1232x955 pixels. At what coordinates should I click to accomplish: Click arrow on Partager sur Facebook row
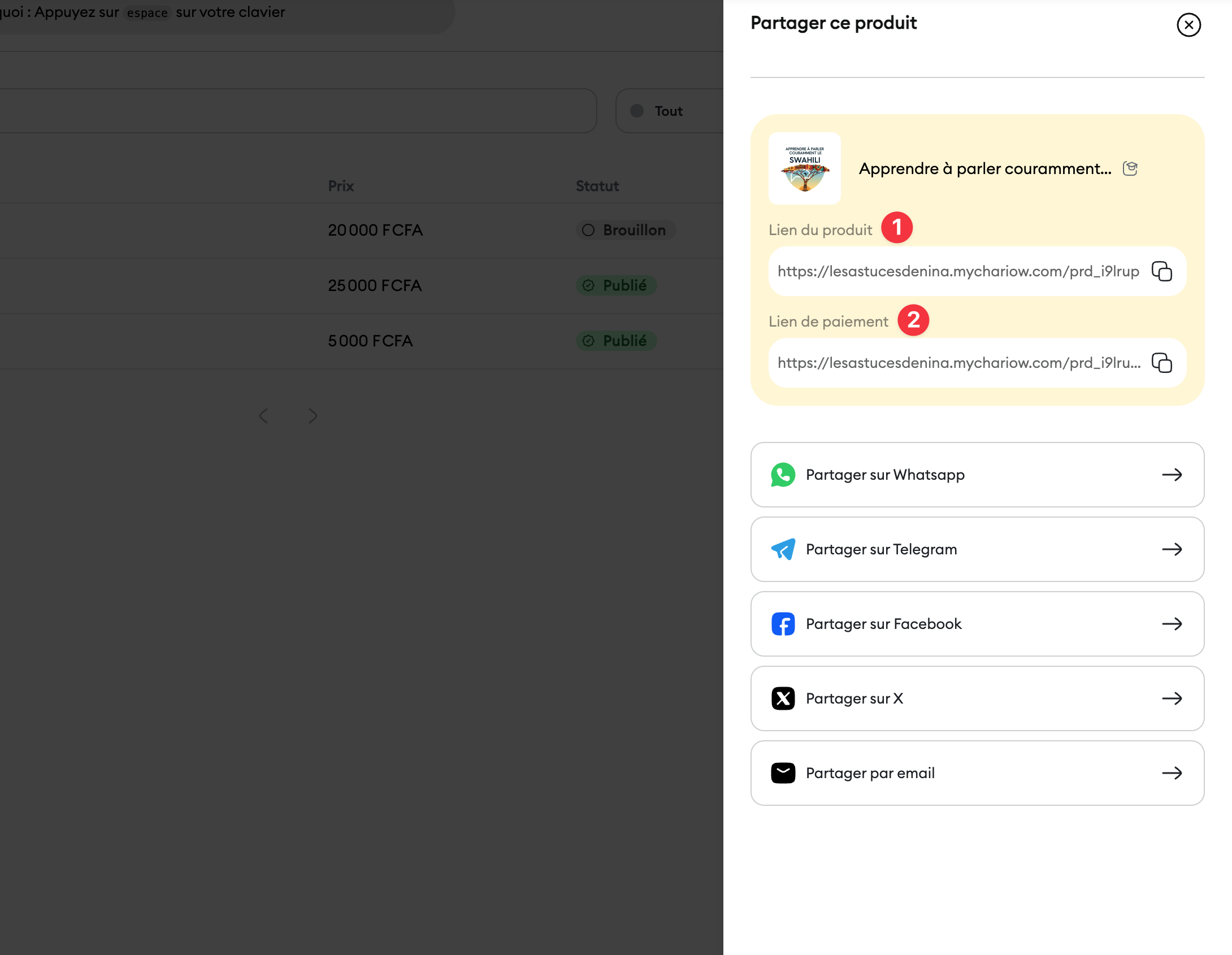click(x=1172, y=624)
